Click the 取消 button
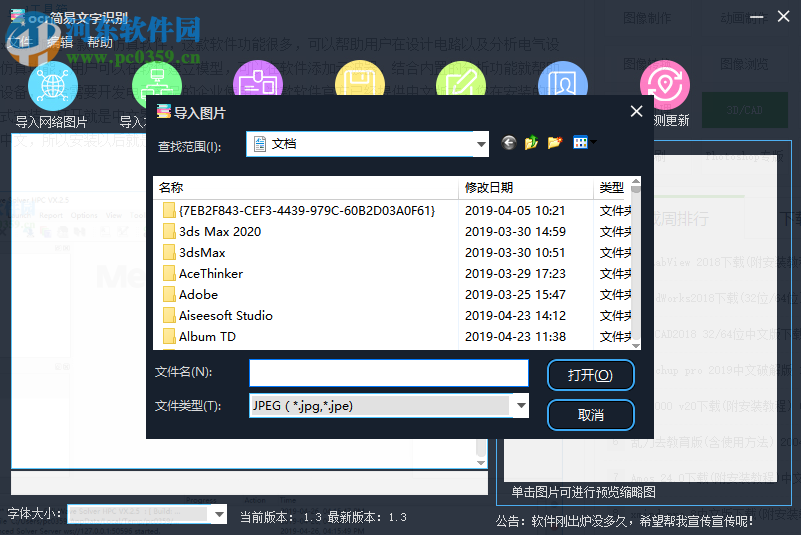Viewport: 801px width, 535px height. 591,415
